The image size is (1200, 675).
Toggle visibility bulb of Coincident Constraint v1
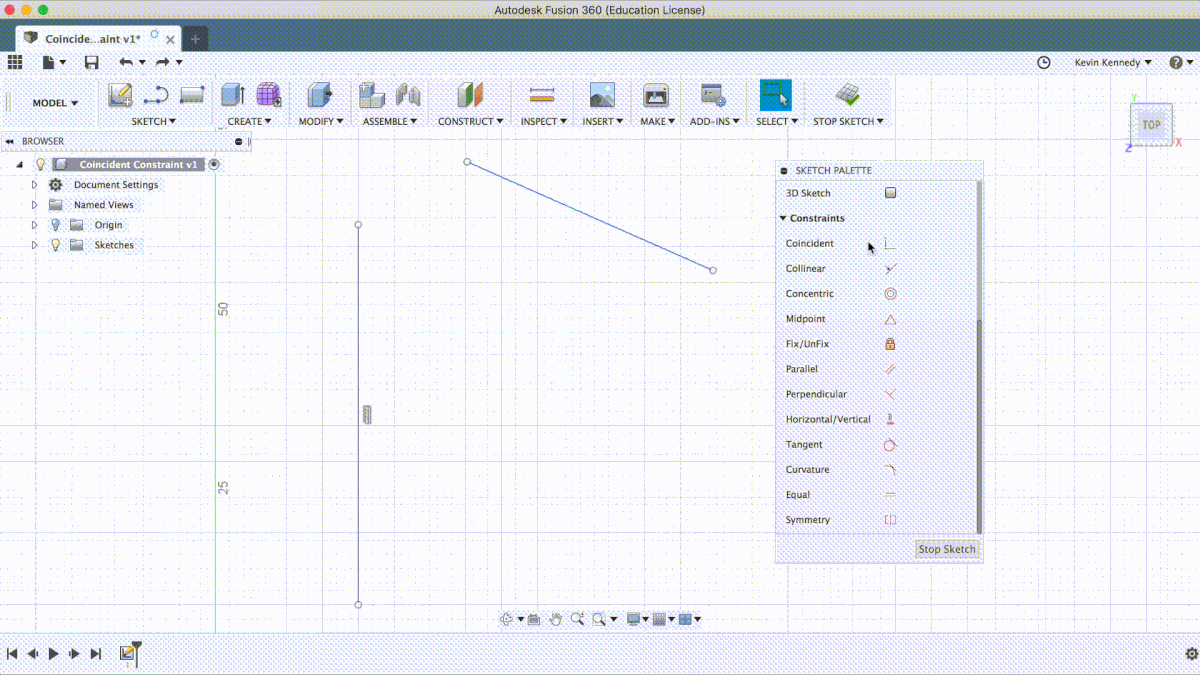coord(41,165)
